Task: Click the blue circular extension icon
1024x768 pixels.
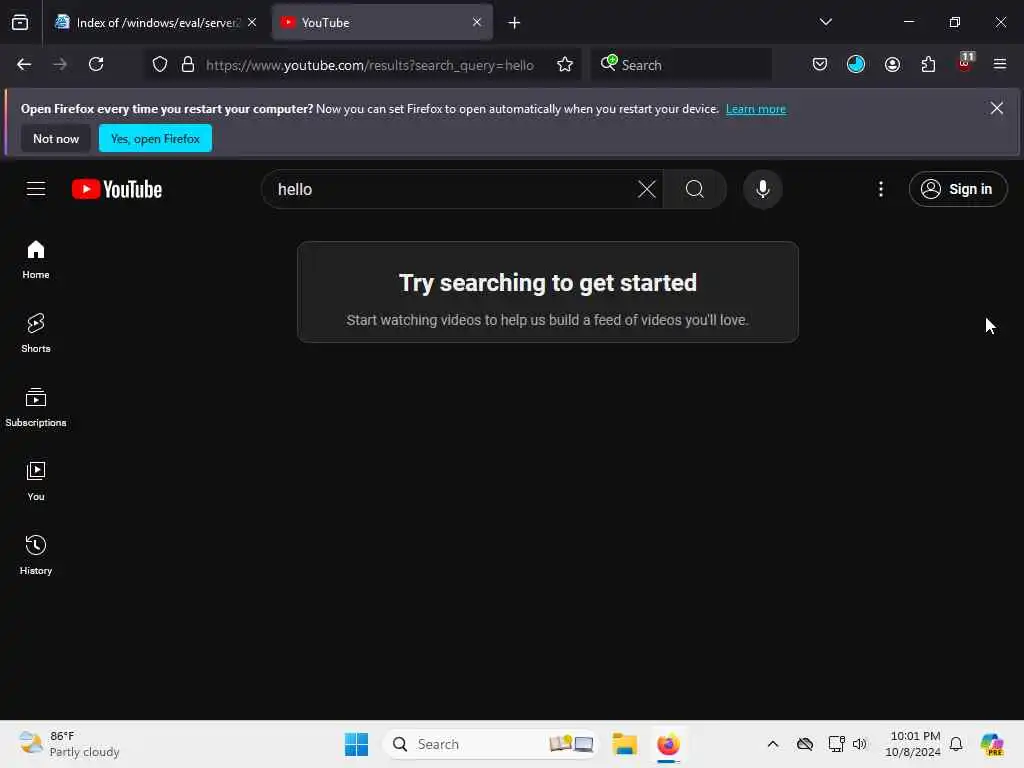Action: [x=856, y=64]
